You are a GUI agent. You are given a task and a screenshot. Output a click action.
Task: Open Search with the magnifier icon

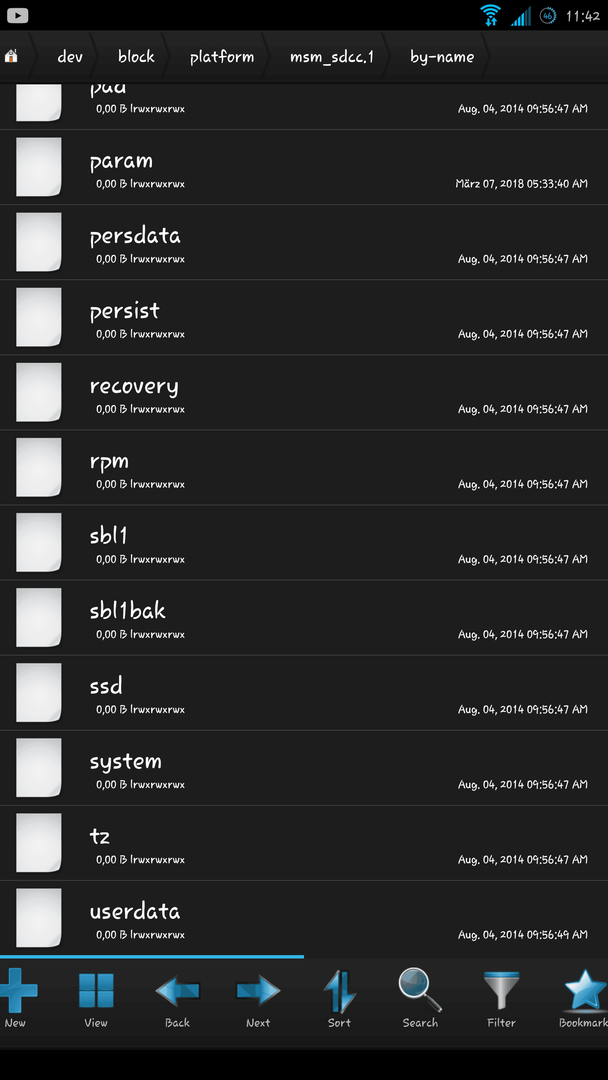(420, 990)
